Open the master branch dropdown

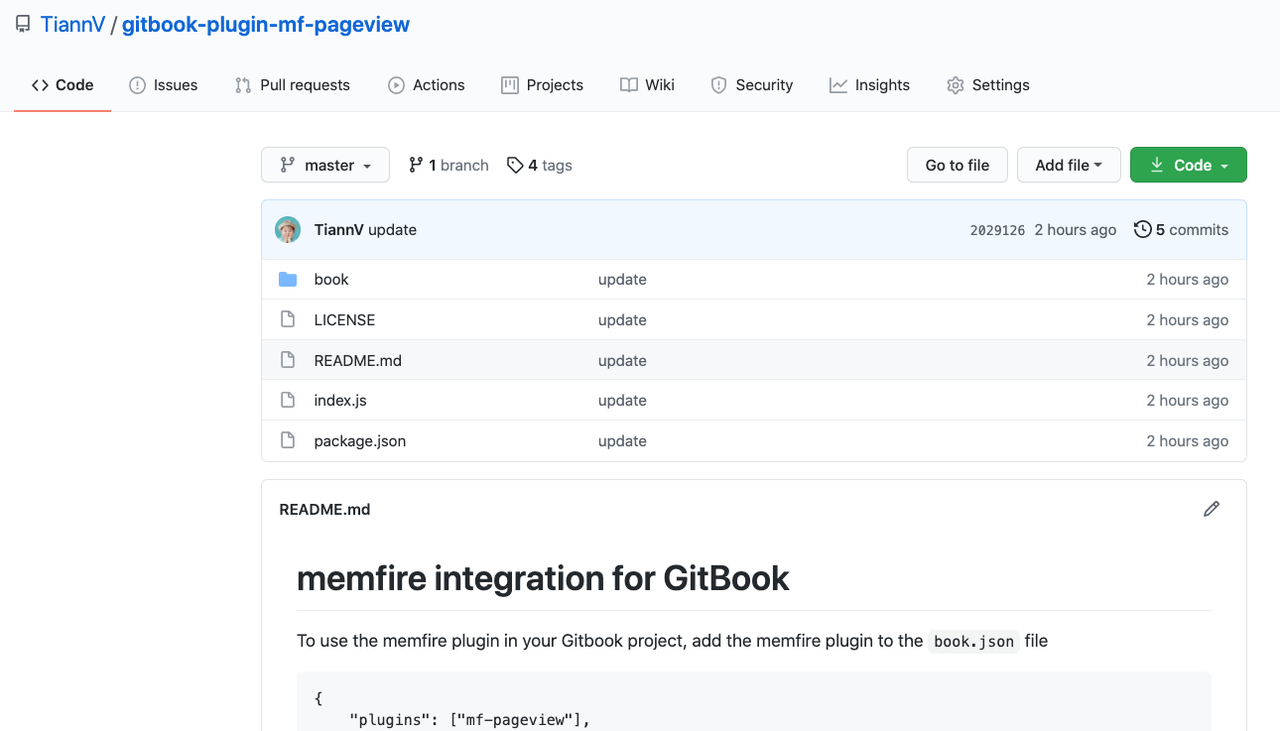pyautogui.click(x=325, y=165)
